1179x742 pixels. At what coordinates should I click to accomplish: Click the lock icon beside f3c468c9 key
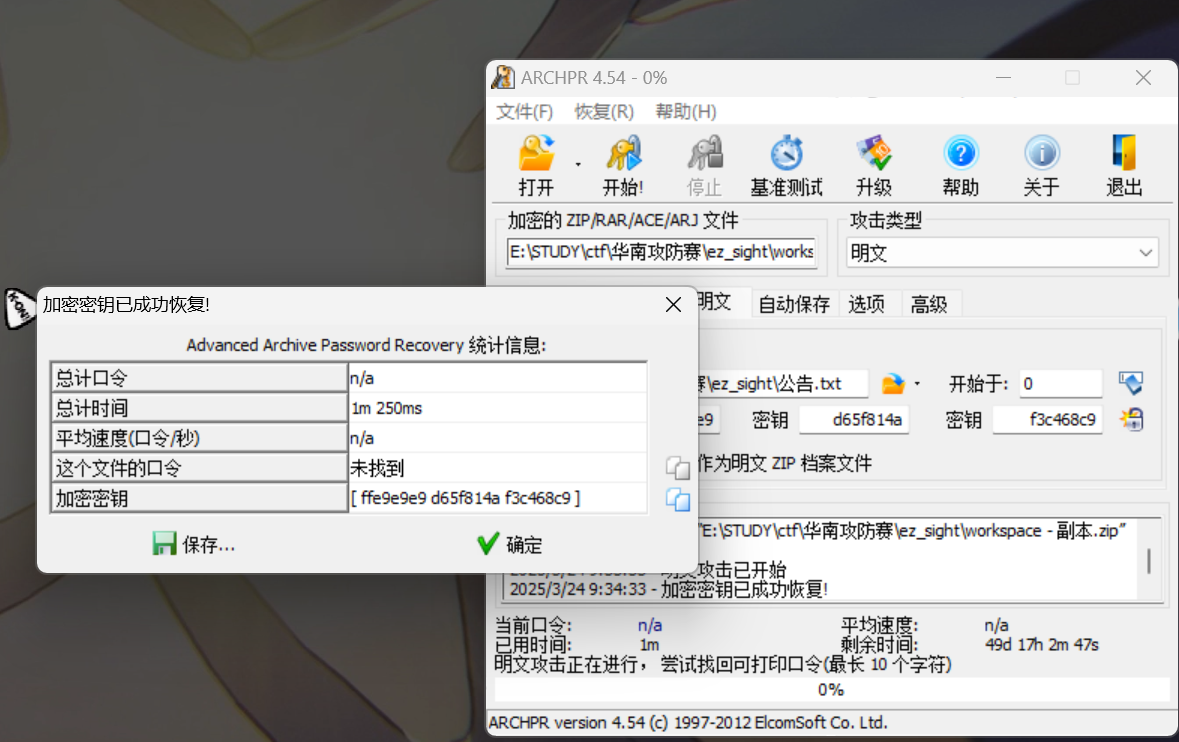point(1132,419)
